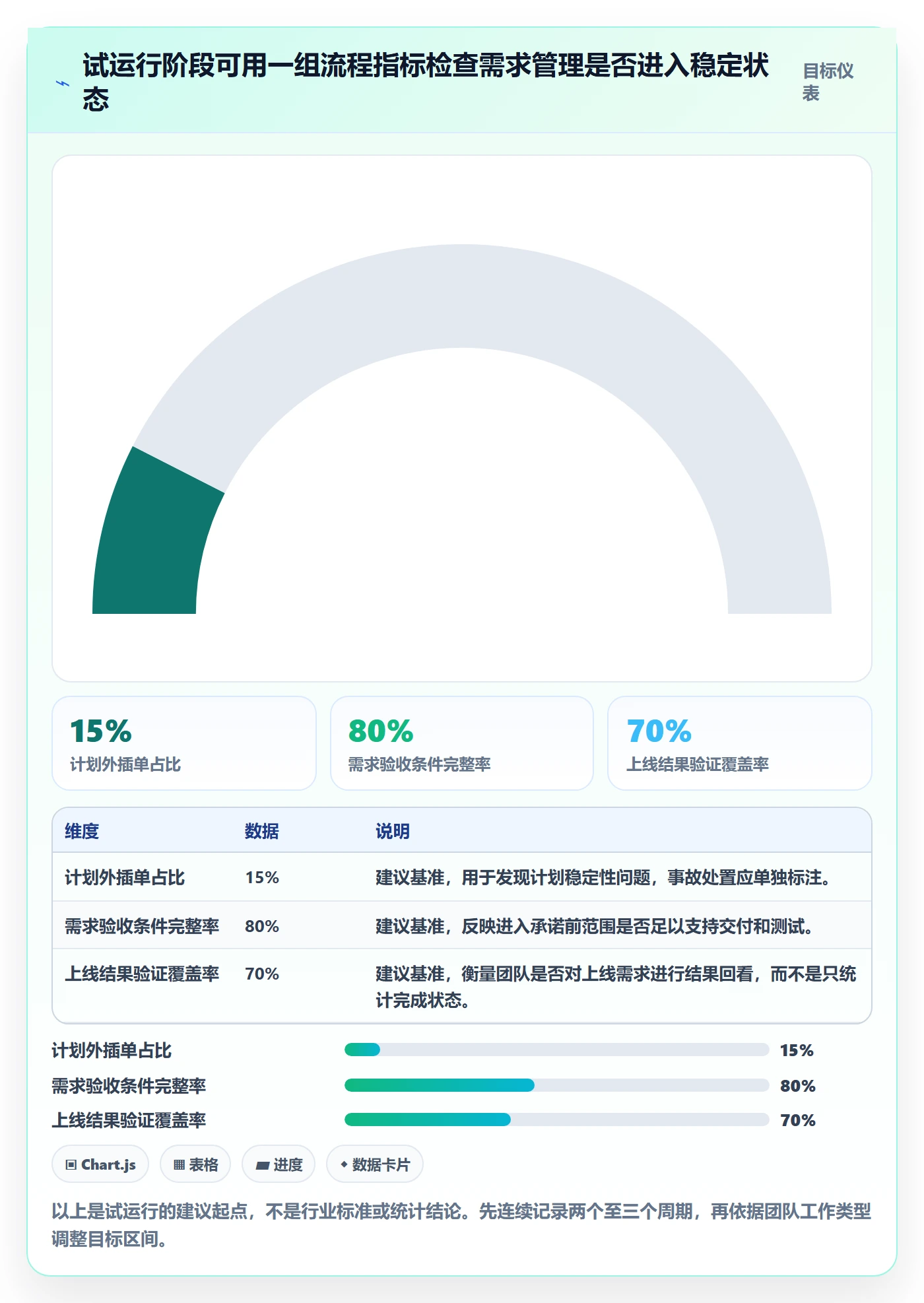Viewport: 924px width, 1303px height.
Task: Click the 15% value after the progress bar
Action: click(x=797, y=1050)
